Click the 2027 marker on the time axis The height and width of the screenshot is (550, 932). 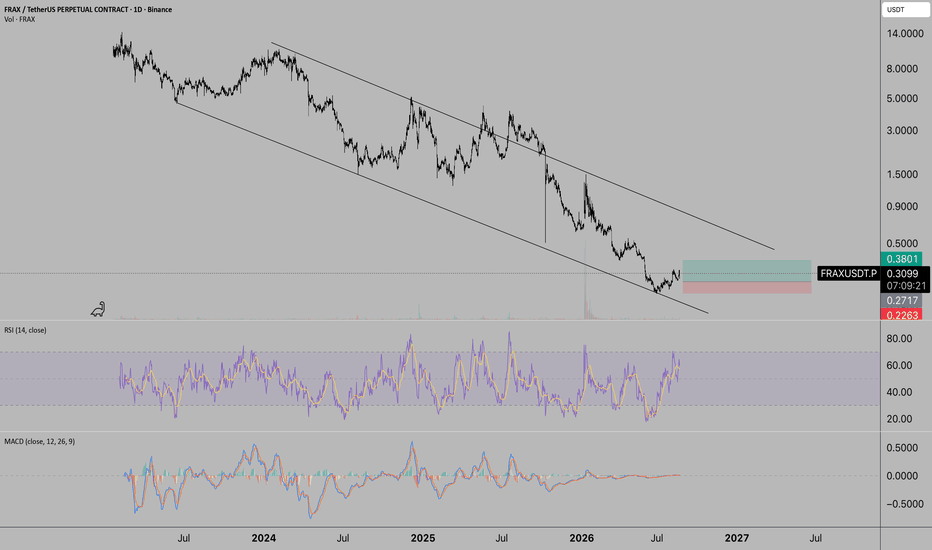737,538
